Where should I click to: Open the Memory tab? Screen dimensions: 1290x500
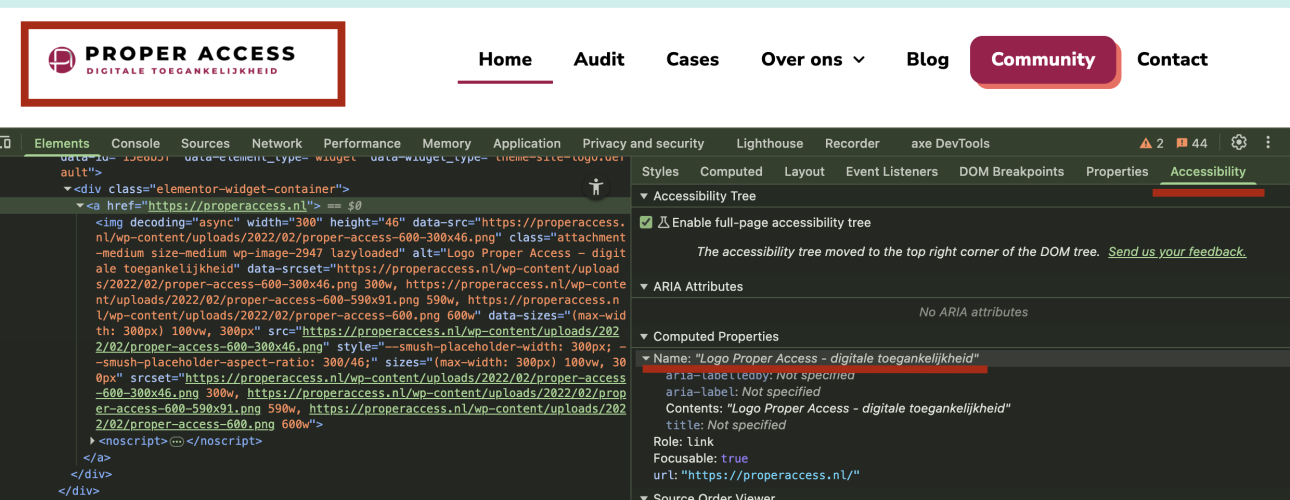446,143
